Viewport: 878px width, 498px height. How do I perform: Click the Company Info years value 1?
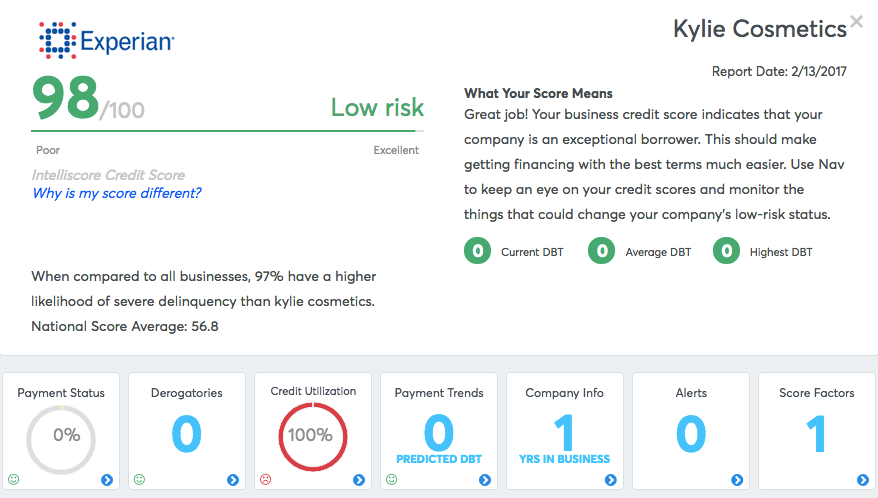coord(564,433)
